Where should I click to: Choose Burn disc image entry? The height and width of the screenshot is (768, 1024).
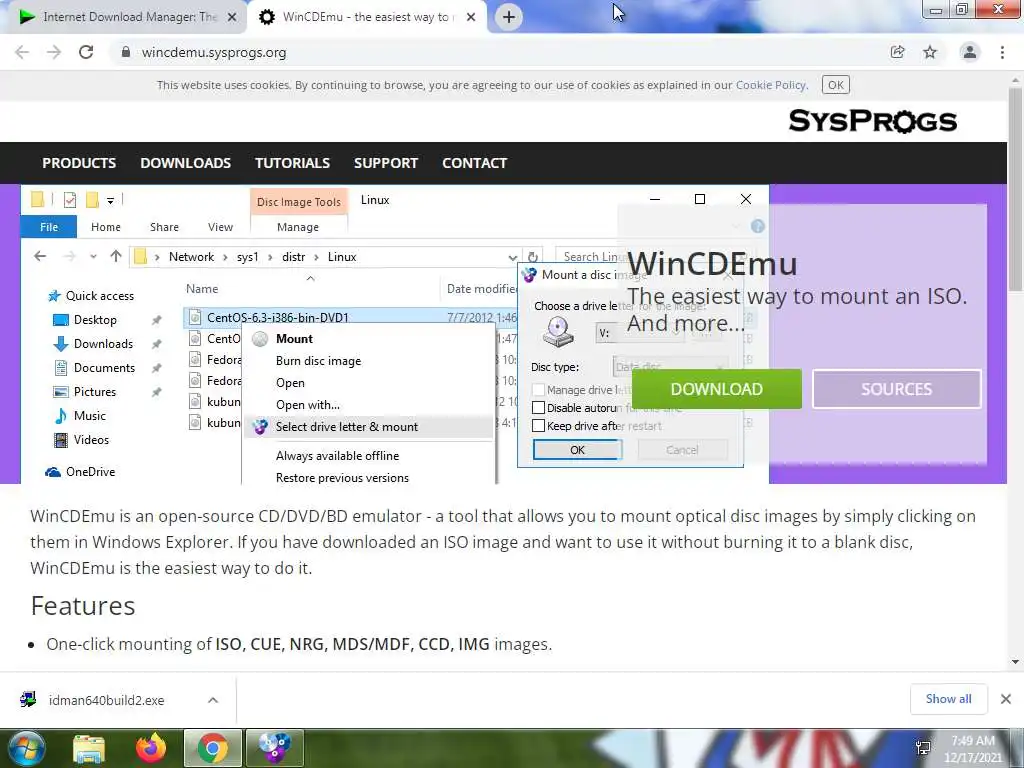pyautogui.click(x=369, y=361)
